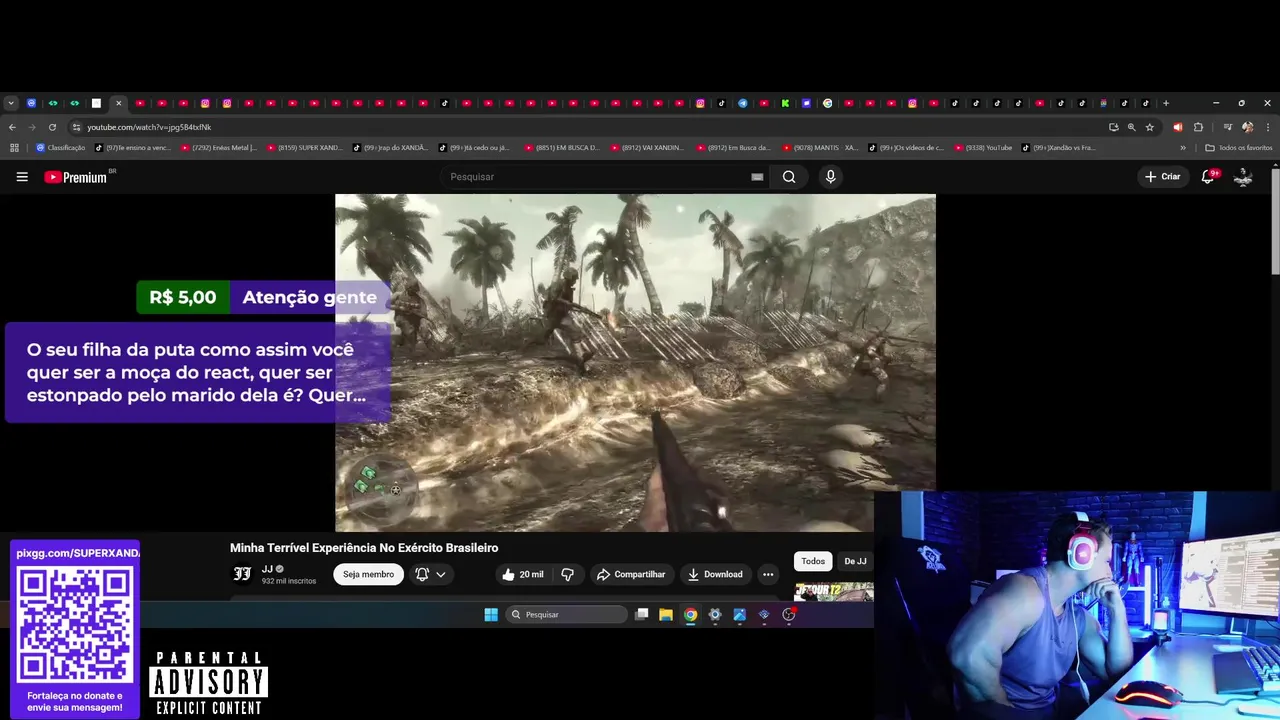Open Chrome from the taskbar

pos(690,615)
